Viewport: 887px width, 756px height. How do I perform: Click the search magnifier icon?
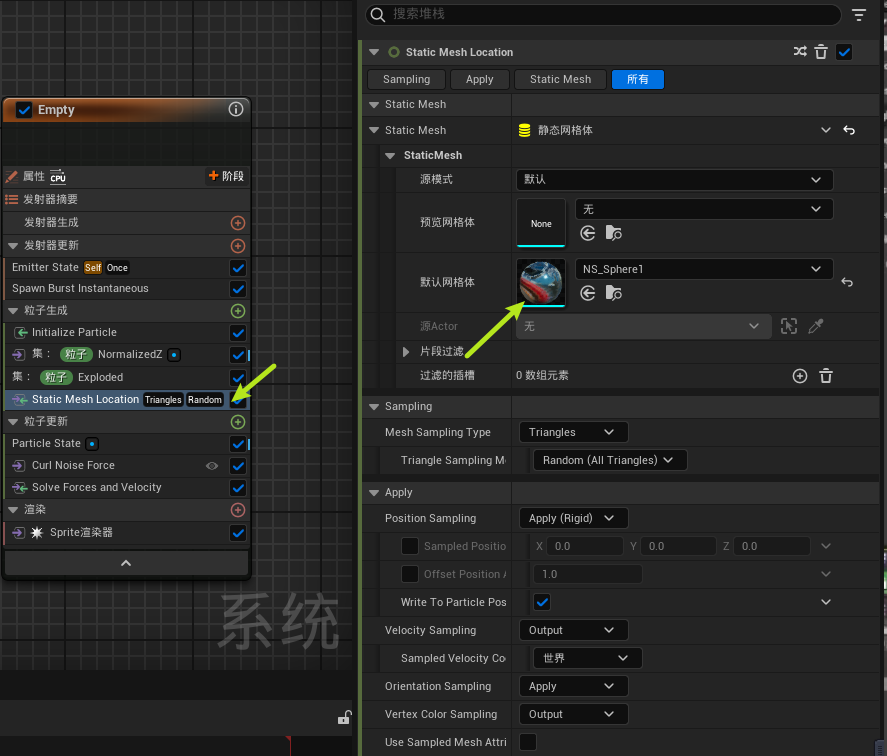pyautogui.click(x=378, y=15)
